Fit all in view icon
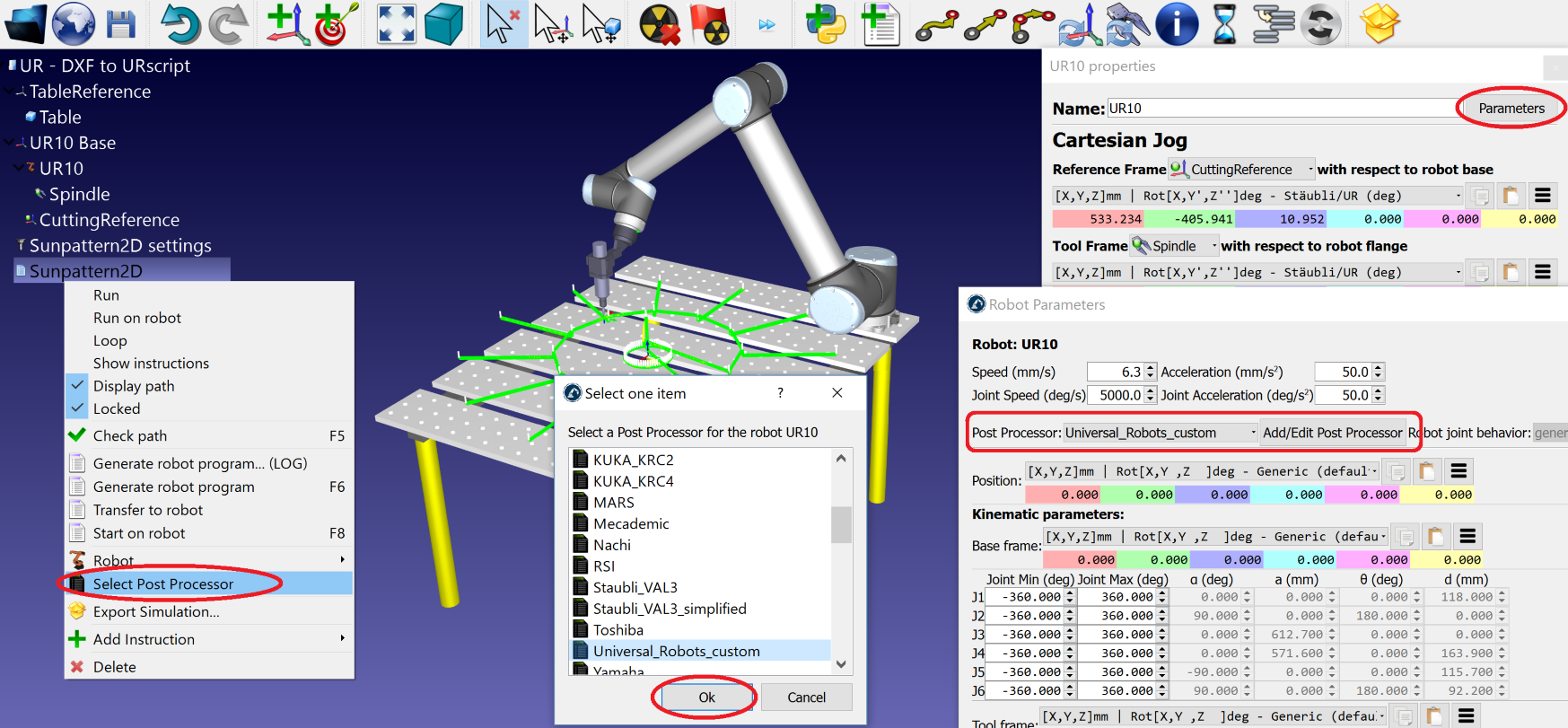The height and width of the screenshot is (728, 1568). point(396,24)
